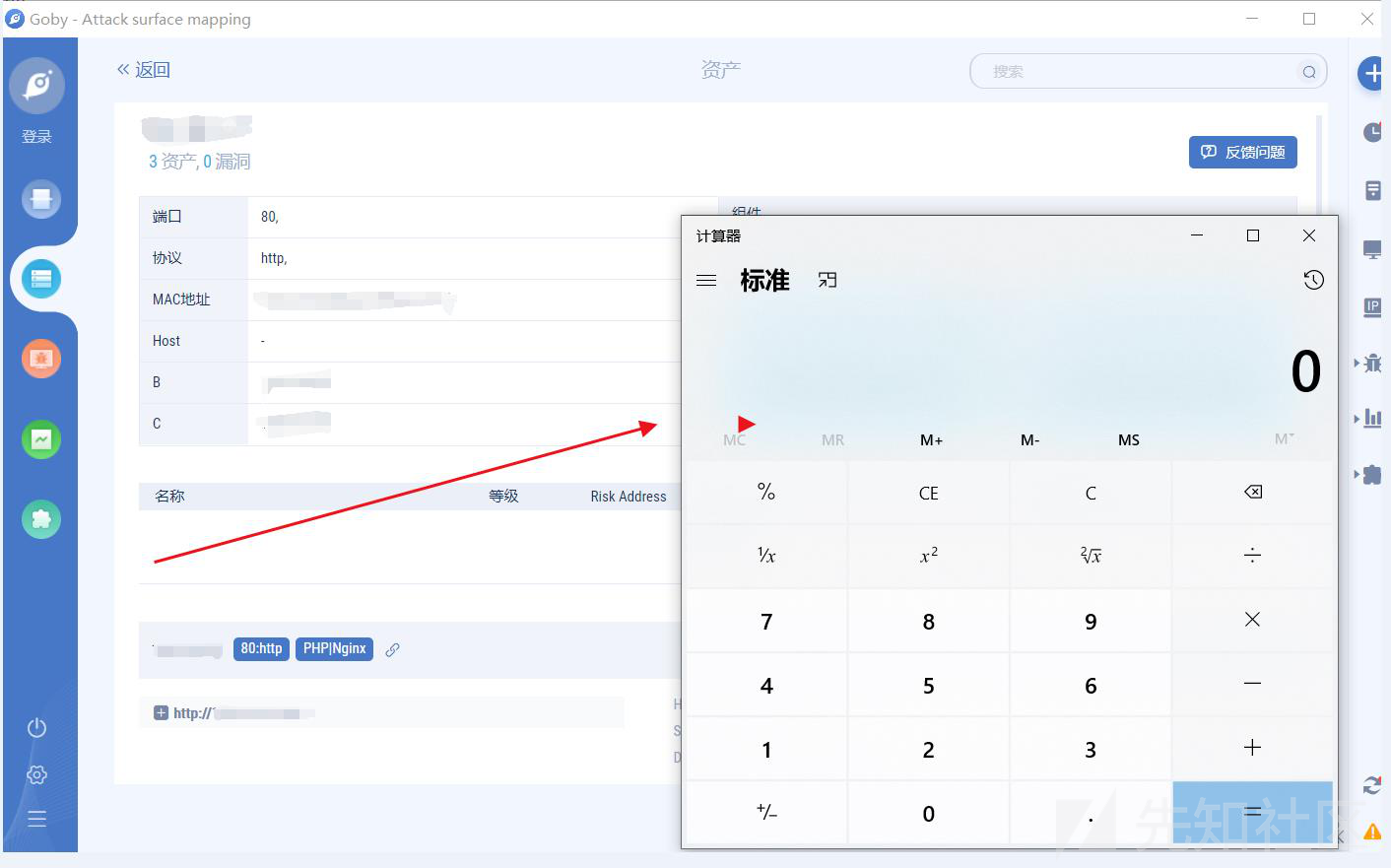The height and width of the screenshot is (868, 1391).
Task: Click calculator digit 9 key
Action: coord(1091,621)
